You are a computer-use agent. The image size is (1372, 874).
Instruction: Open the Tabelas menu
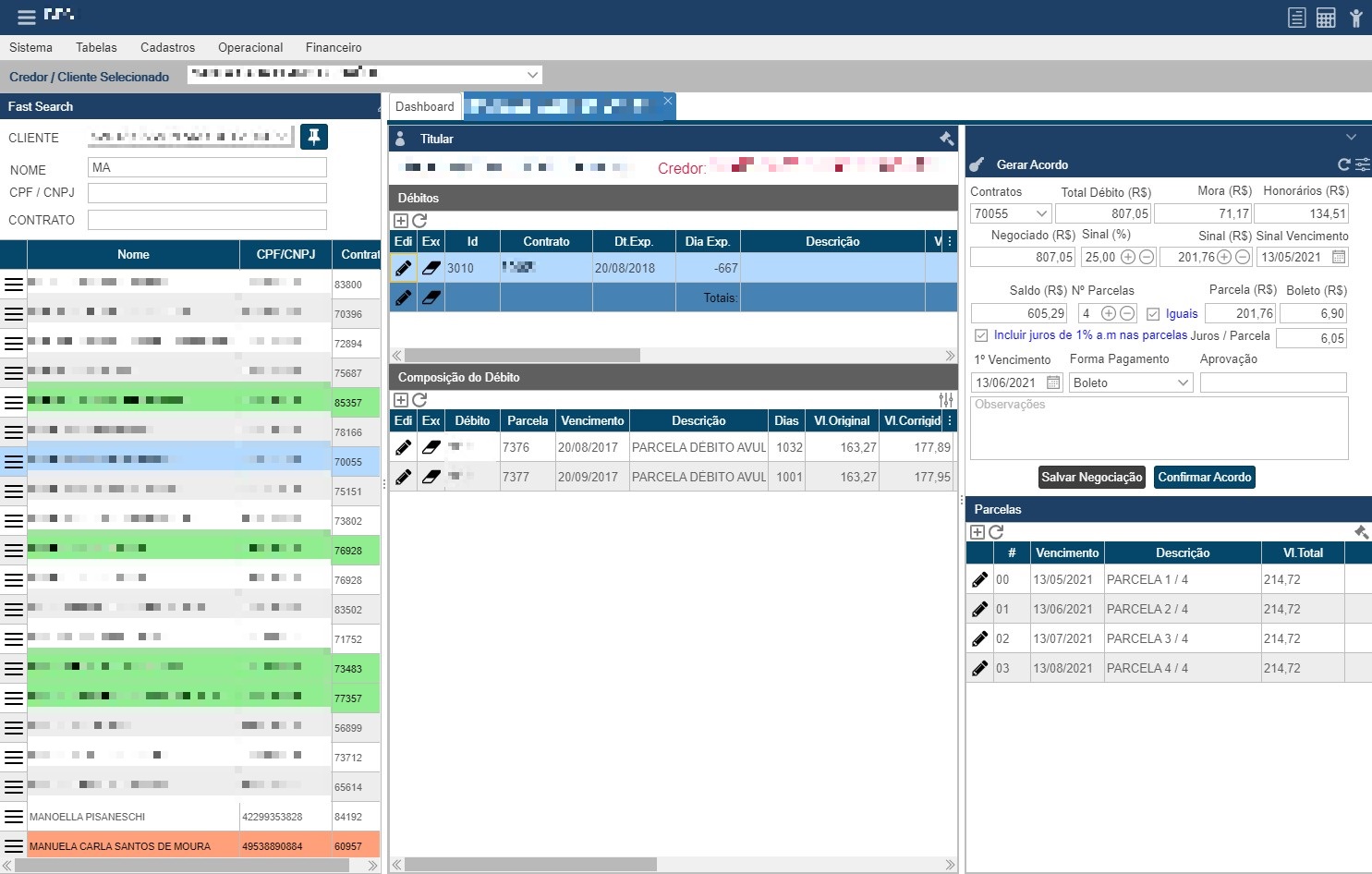[x=96, y=47]
